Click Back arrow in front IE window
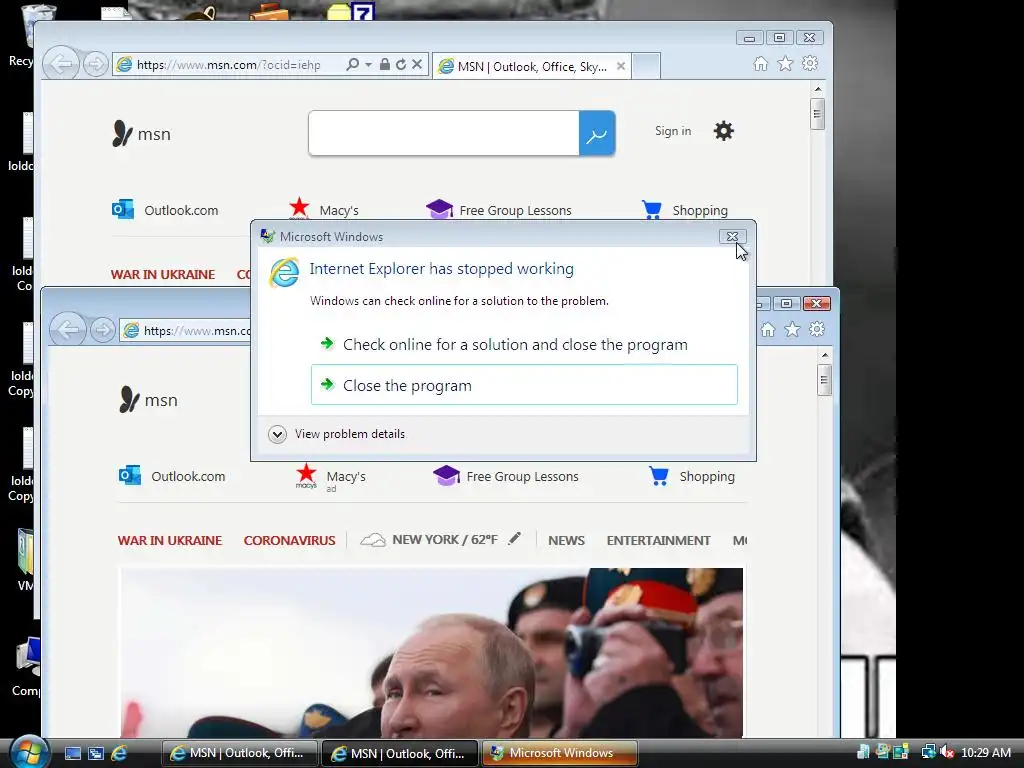 [x=69, y=330]
